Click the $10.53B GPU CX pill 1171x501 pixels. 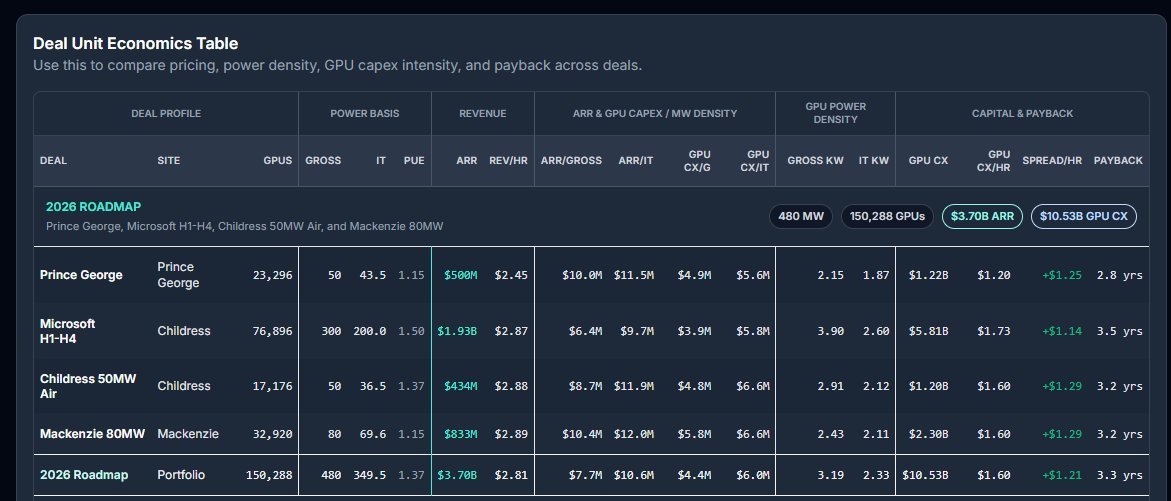pyautogui.click(x=1084, y=217)
